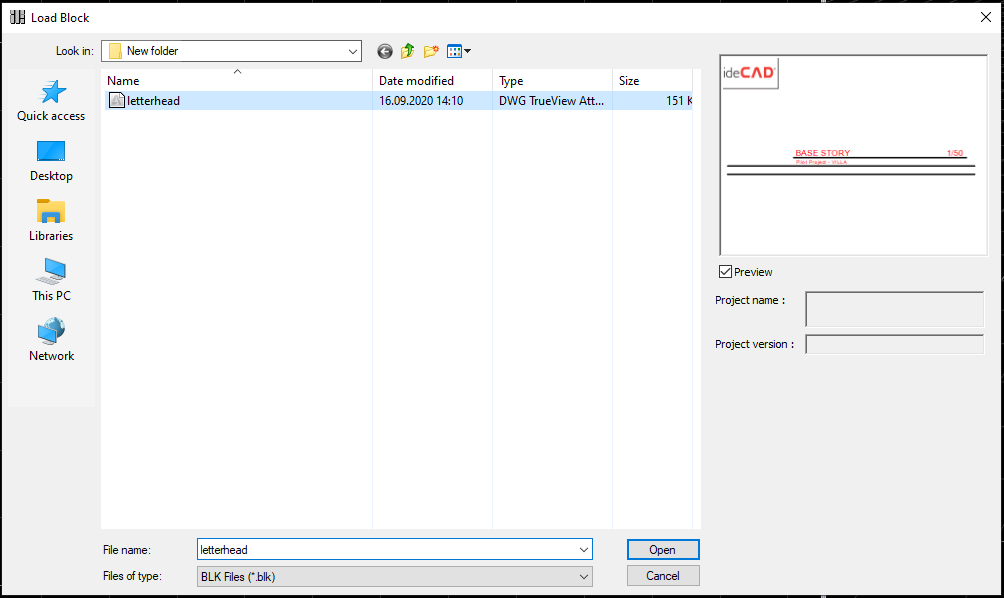
Task: Click the Cancel button
Action: click(663, 576)
